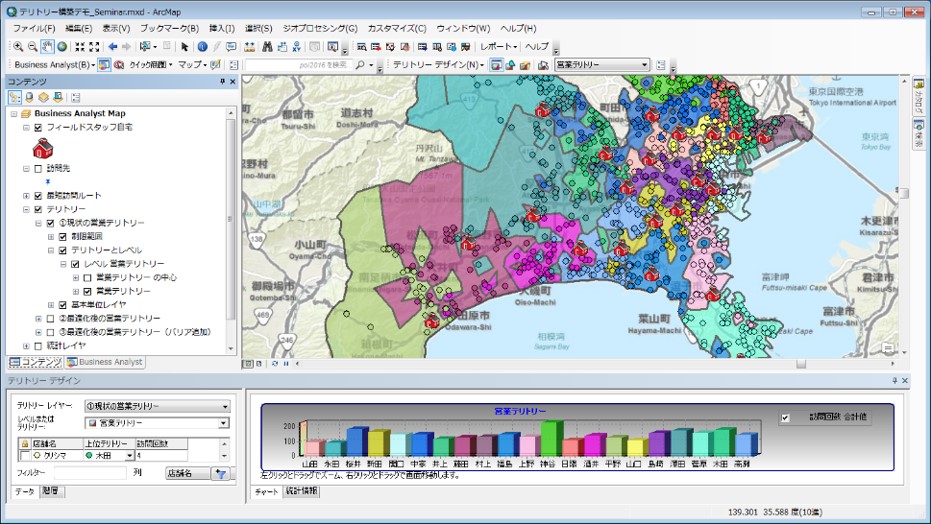List contents by drawing order
This screenshot has width=931, height=524.
(15, 97)
